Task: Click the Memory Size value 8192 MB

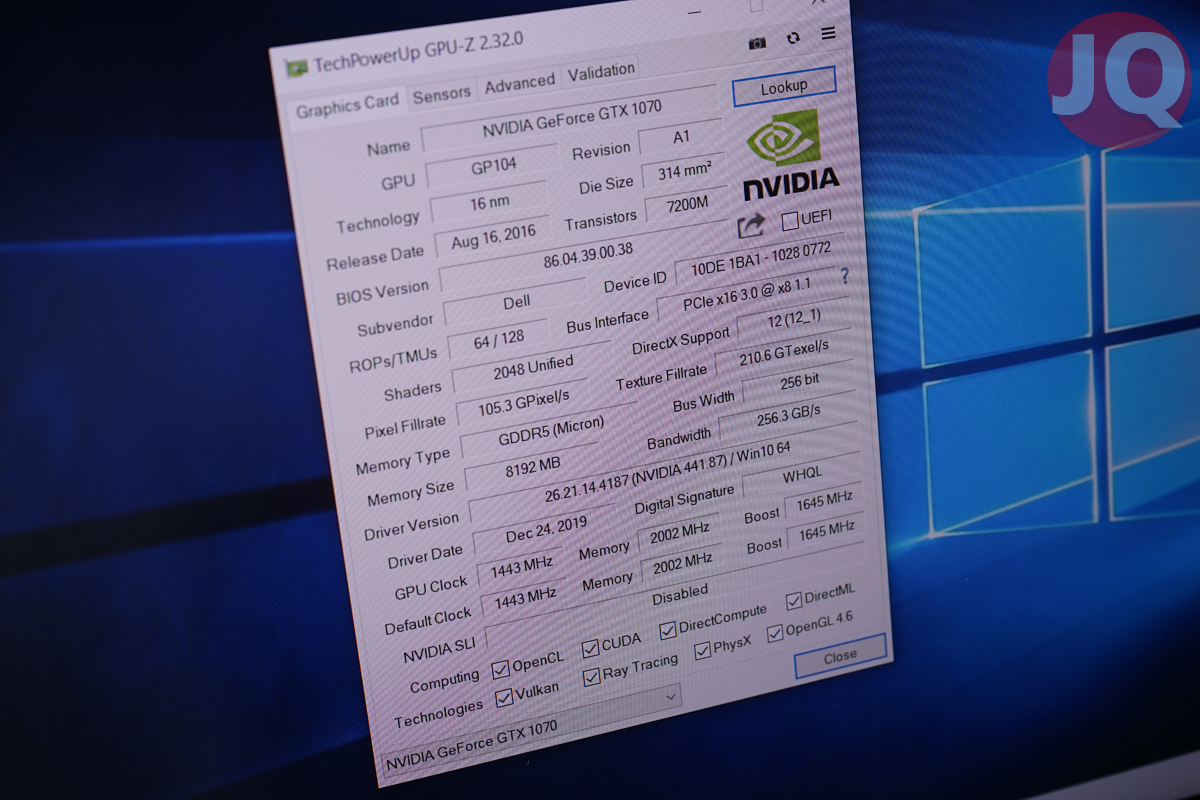Action: coord(533,467)
